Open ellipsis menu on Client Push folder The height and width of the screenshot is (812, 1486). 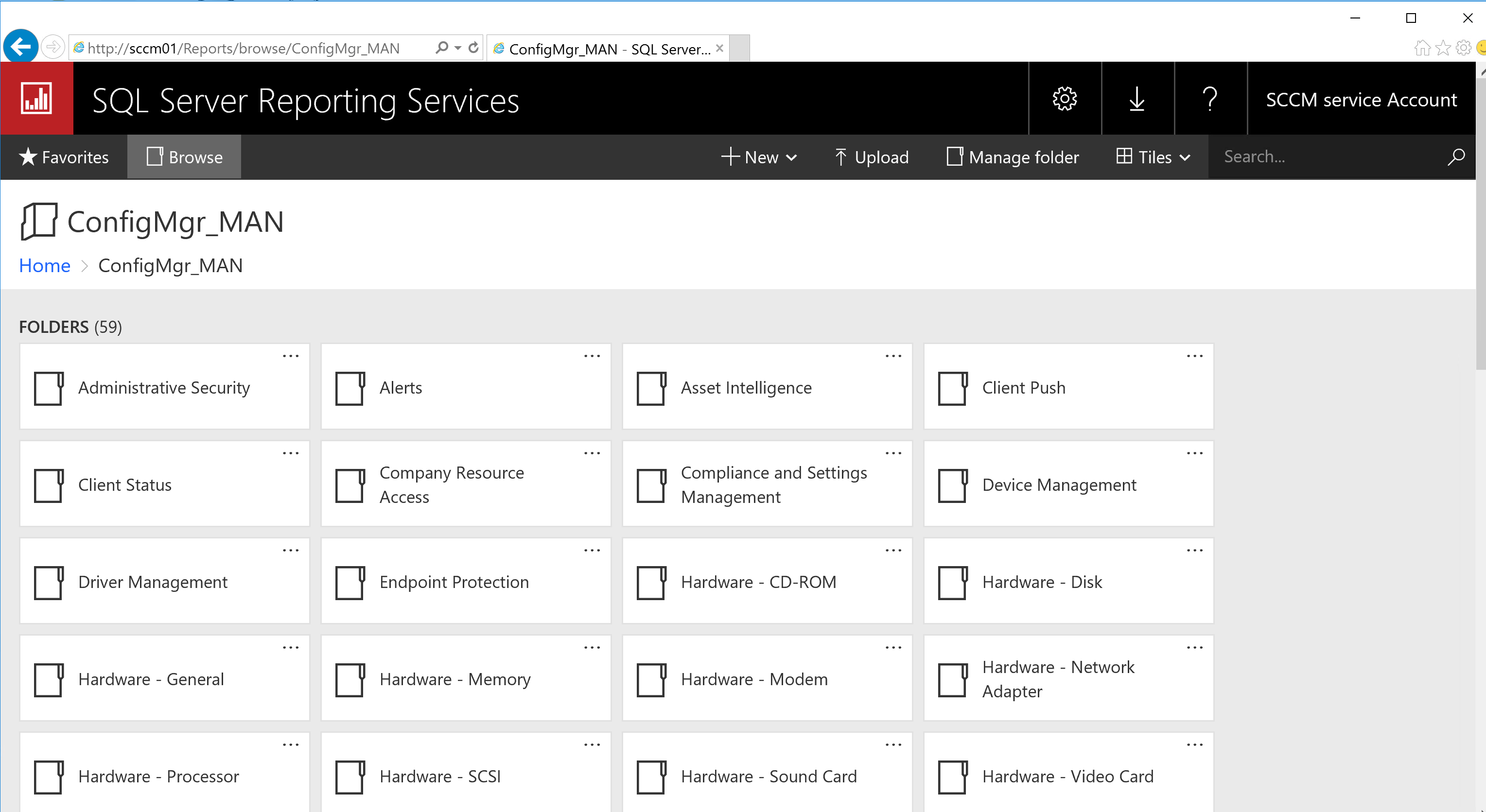(1194, 356)
